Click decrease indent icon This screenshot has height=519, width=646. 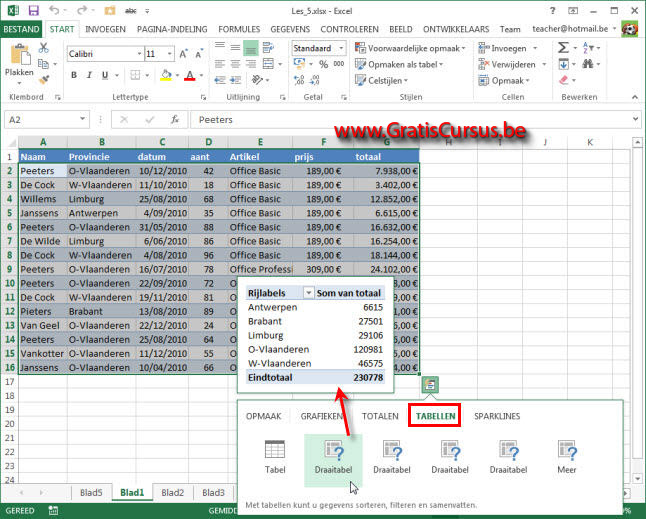pos(220,80)
